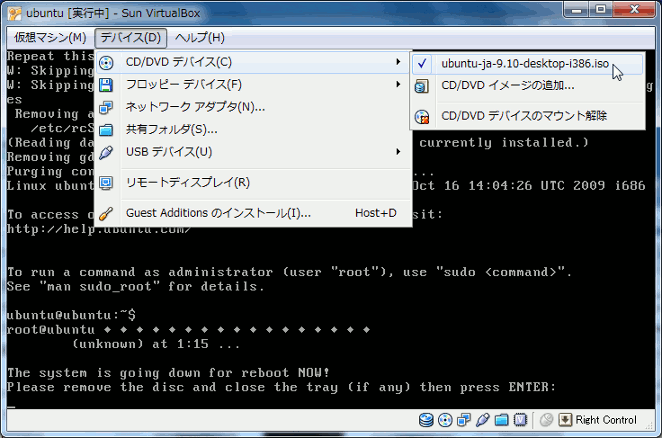Click the shared folders status bar icon

(501, 420)
